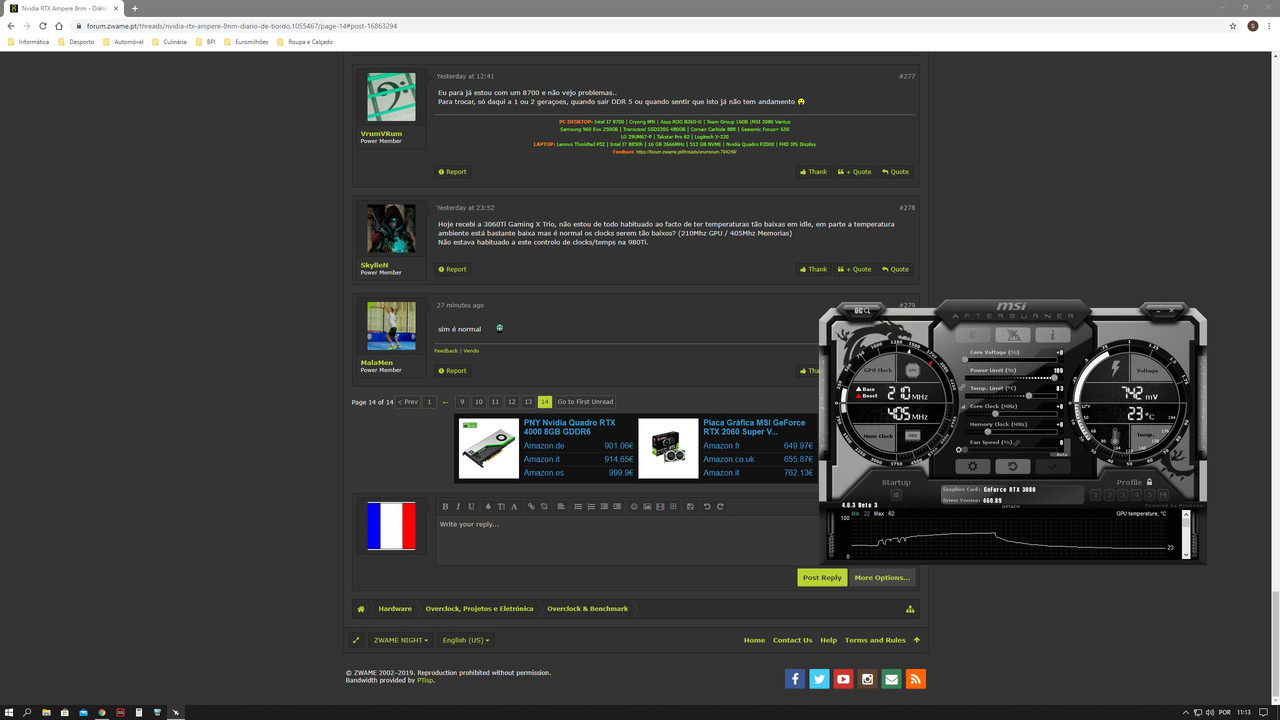Launch the Afterburner OC Scanner button
Image resolution: width=1280 pixels, height=720 pixels.
coord(1013,335)
